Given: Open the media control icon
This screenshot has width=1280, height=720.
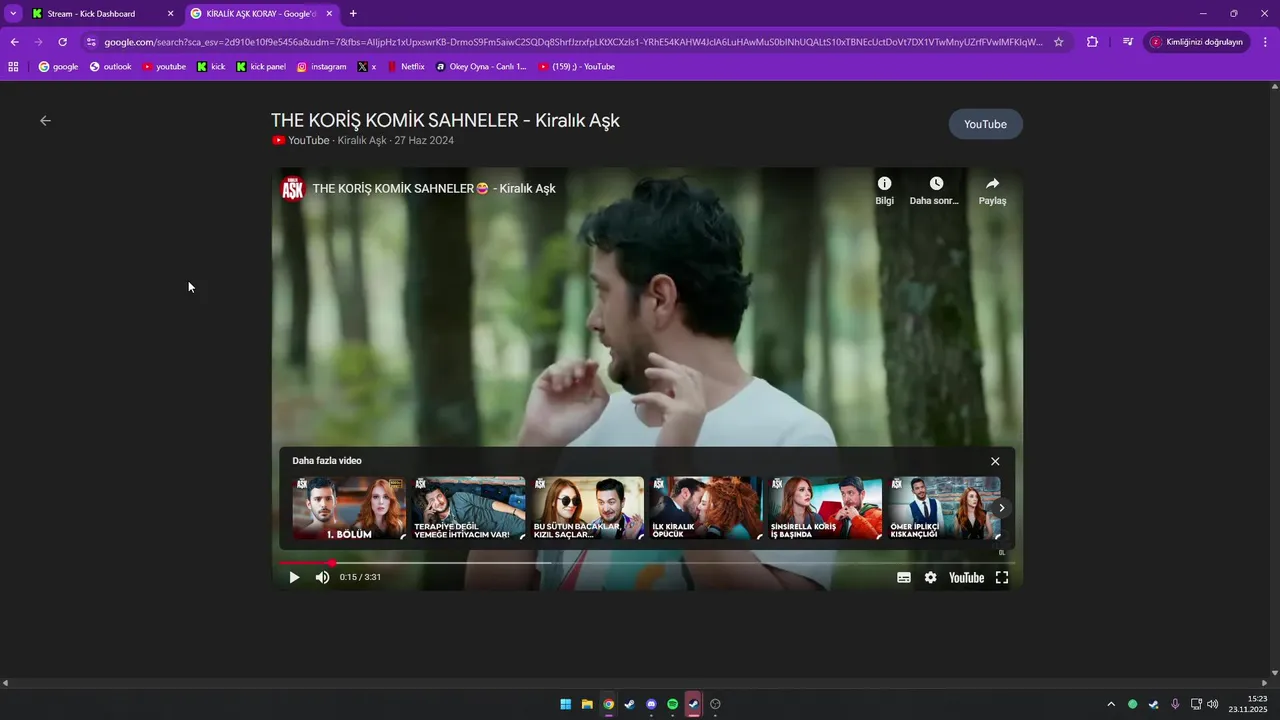Looking at the screenshot, I should tap(1128, 42).
